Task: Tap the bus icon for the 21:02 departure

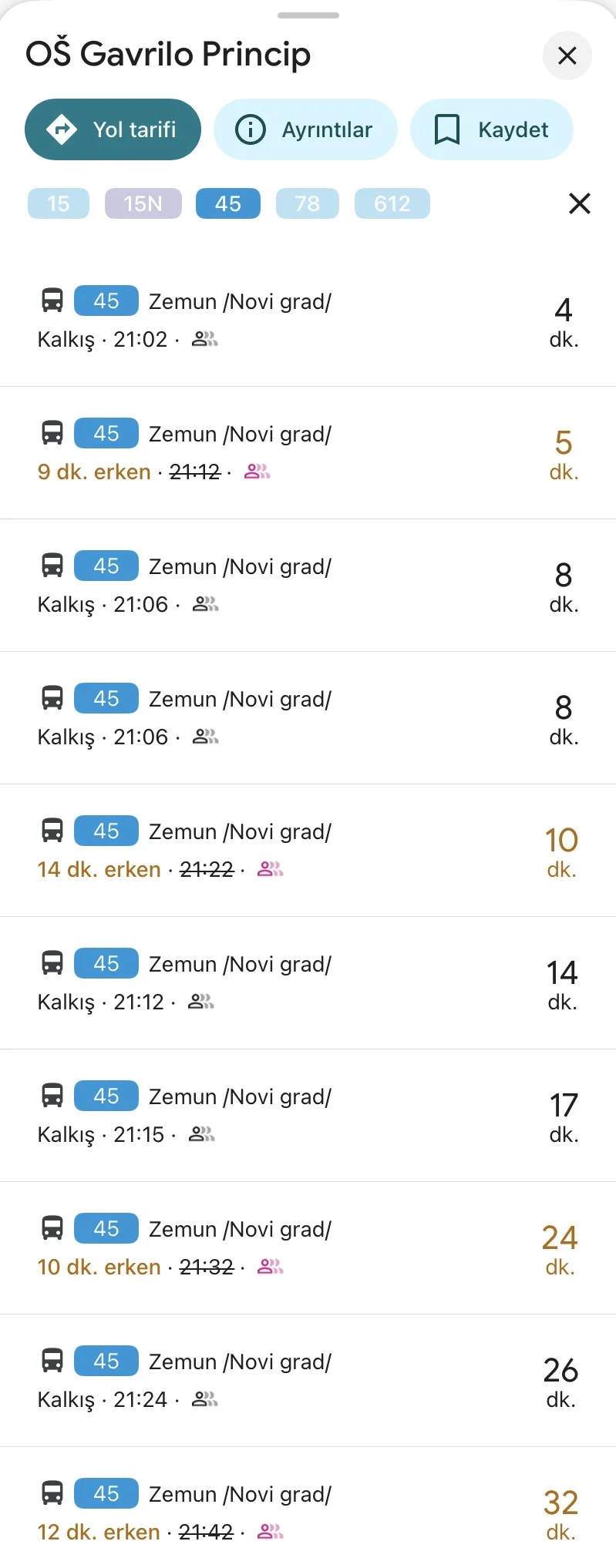Action: tap(52, 300)
